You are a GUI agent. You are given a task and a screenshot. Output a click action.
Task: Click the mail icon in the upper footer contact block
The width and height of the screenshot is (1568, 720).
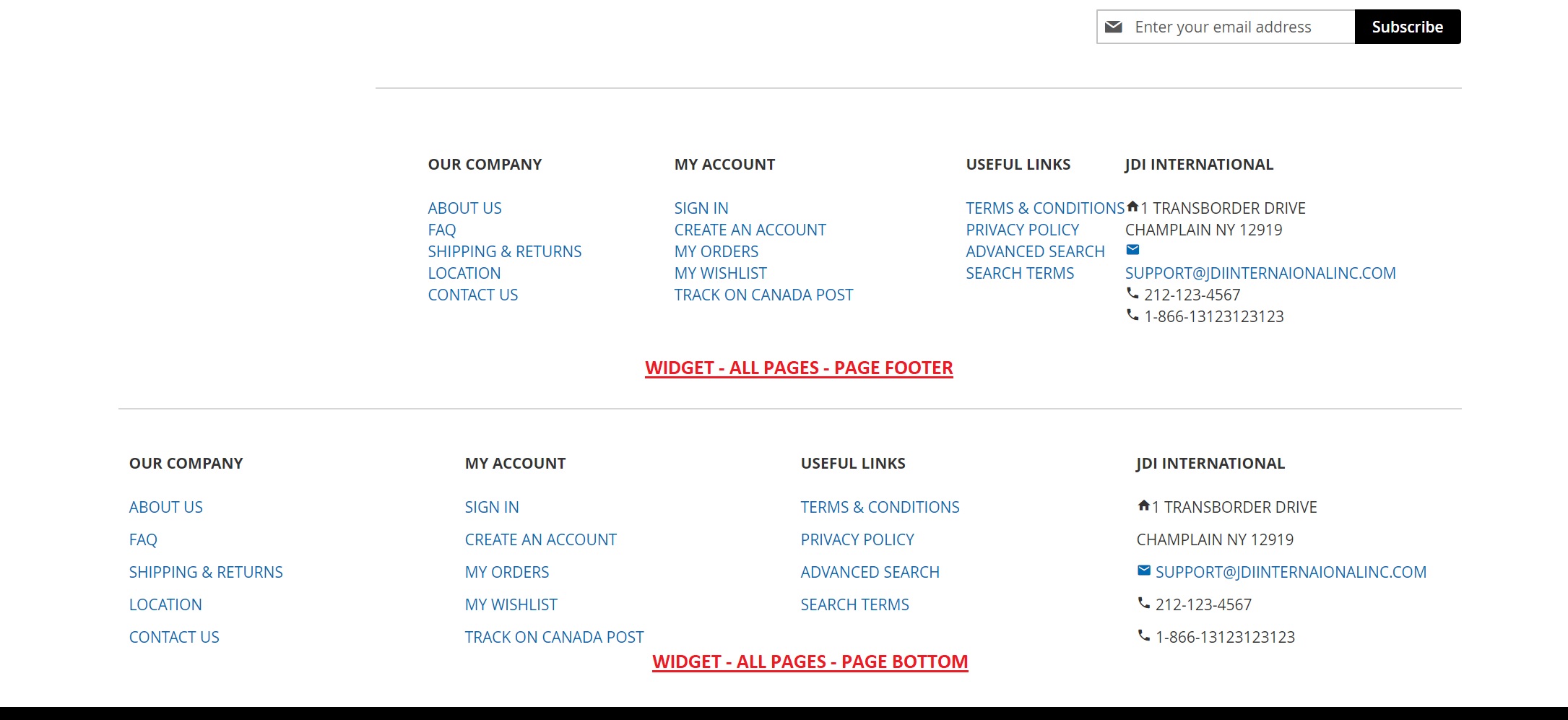click(x=1132, y=250)
